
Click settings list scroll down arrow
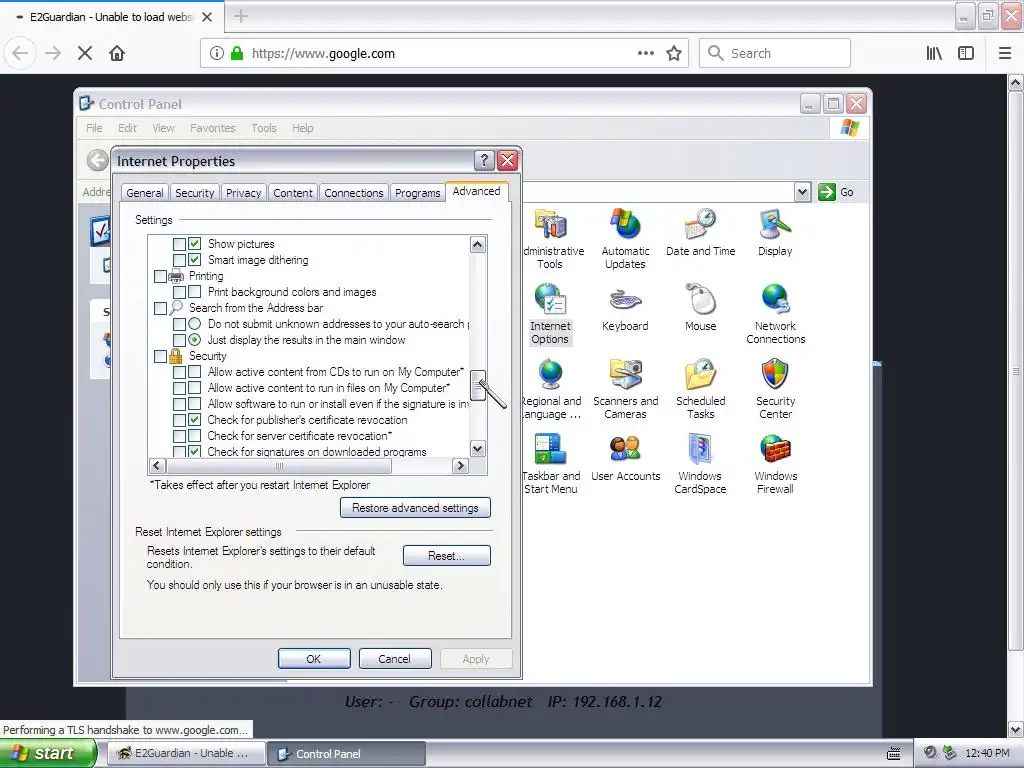point(477,449)
